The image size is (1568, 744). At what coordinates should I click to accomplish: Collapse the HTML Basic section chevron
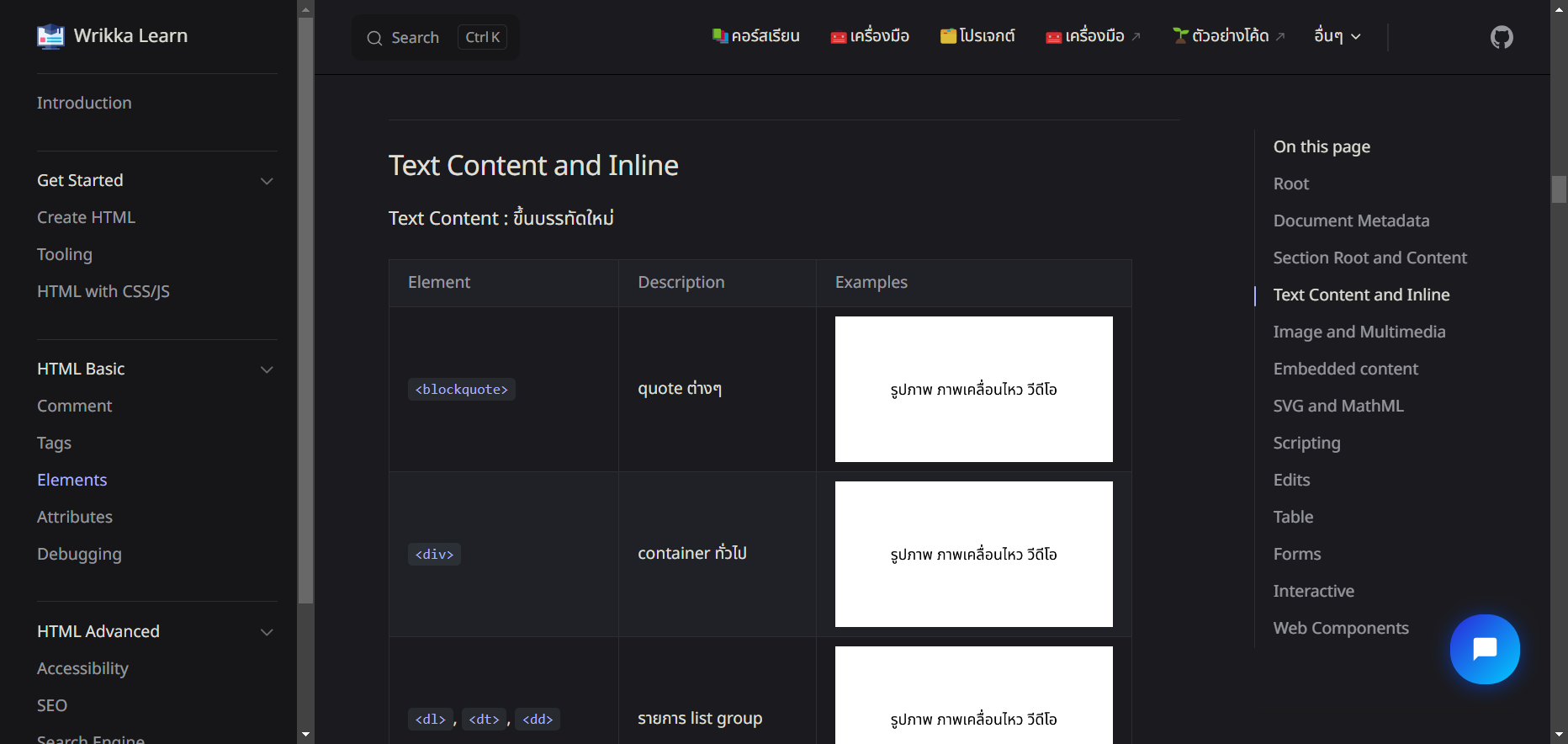tap(267, 369)
